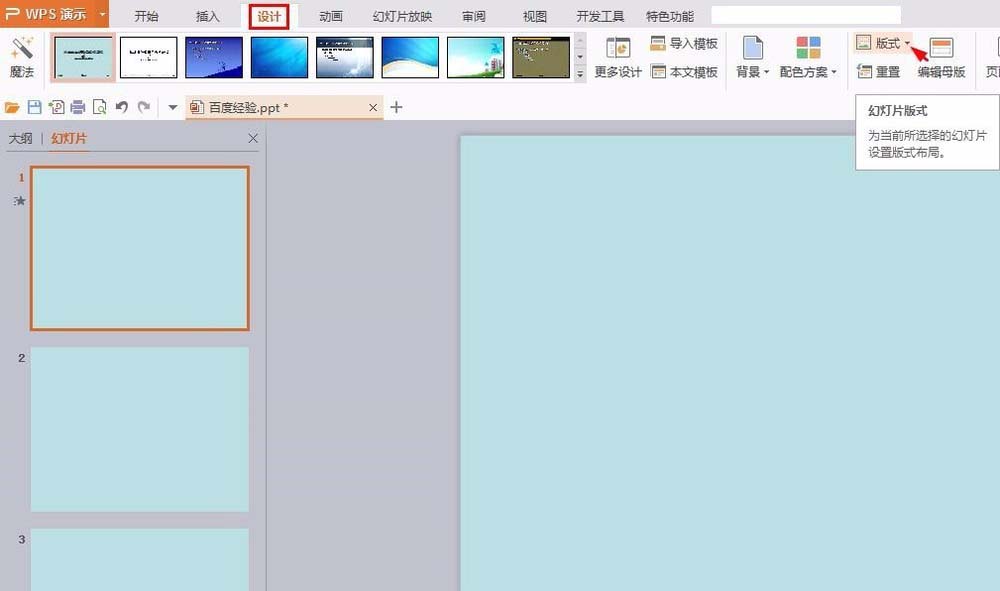
Task: Switch to the 特色功能 tab
Action: click(x=670, y=17)
